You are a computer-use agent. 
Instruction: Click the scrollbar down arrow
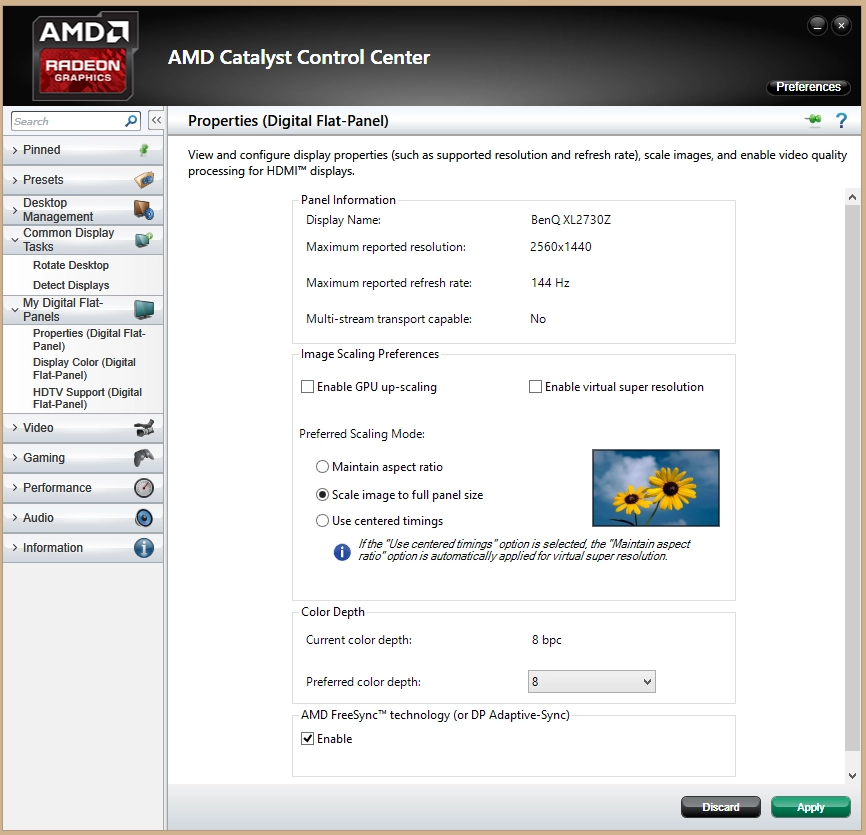(852, 775)
